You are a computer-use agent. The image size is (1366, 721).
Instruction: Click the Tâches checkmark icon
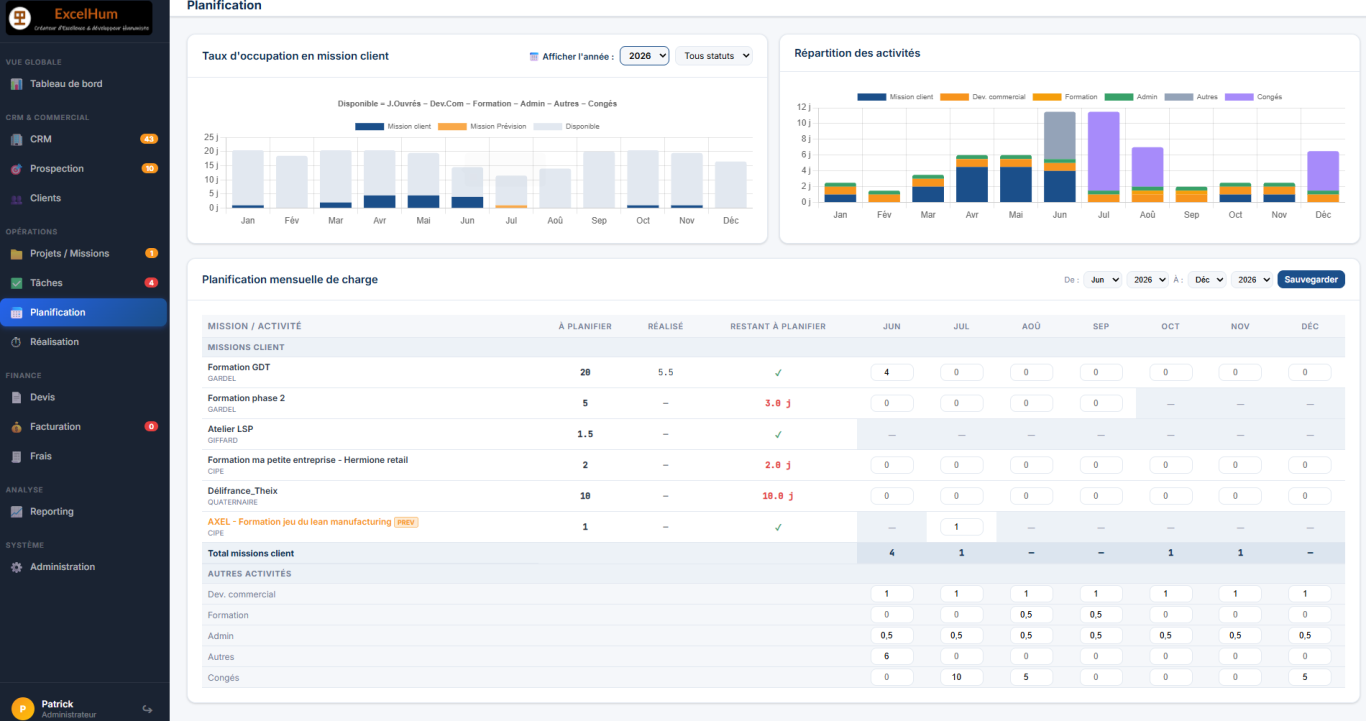click(16, 283)
